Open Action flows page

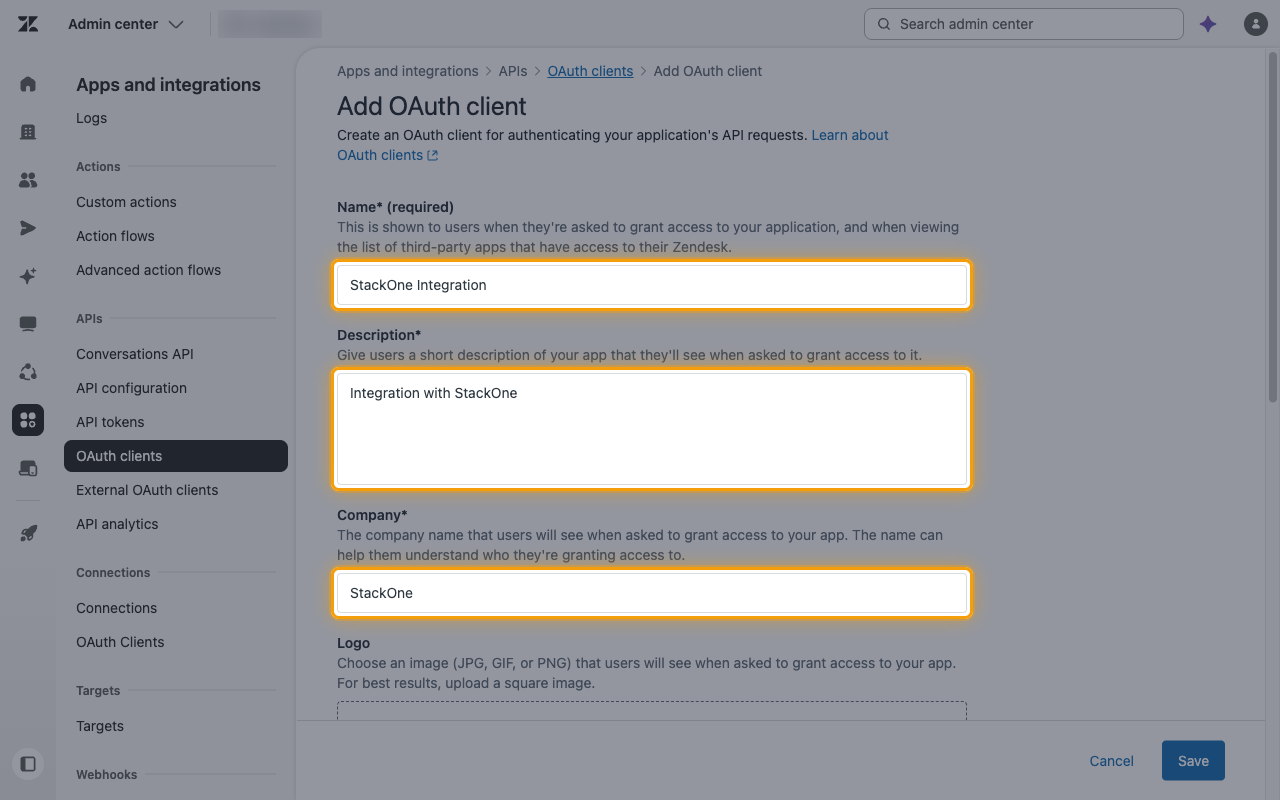(x=115, y=236)
